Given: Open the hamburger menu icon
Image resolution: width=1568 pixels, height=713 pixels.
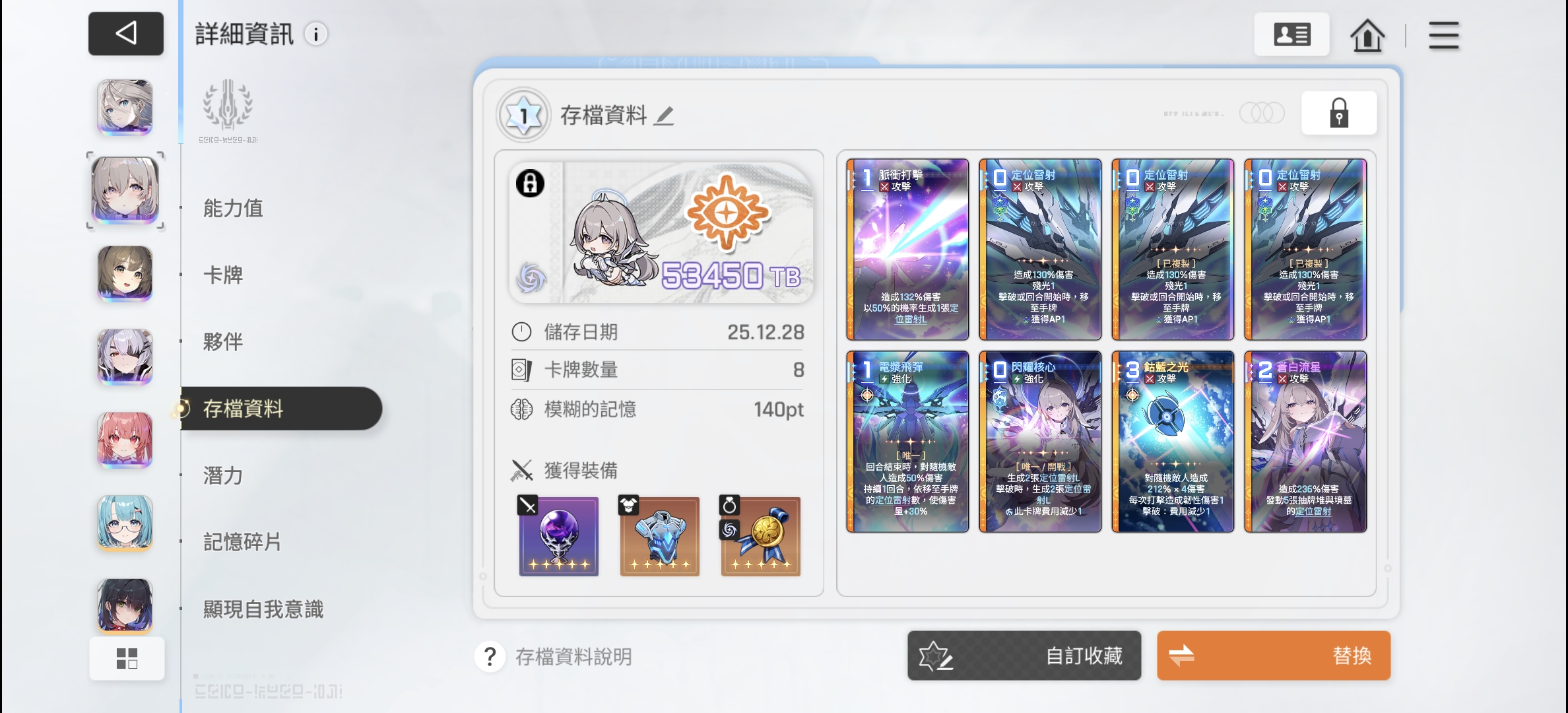Looking at the screenshot, I should 1443,35.
